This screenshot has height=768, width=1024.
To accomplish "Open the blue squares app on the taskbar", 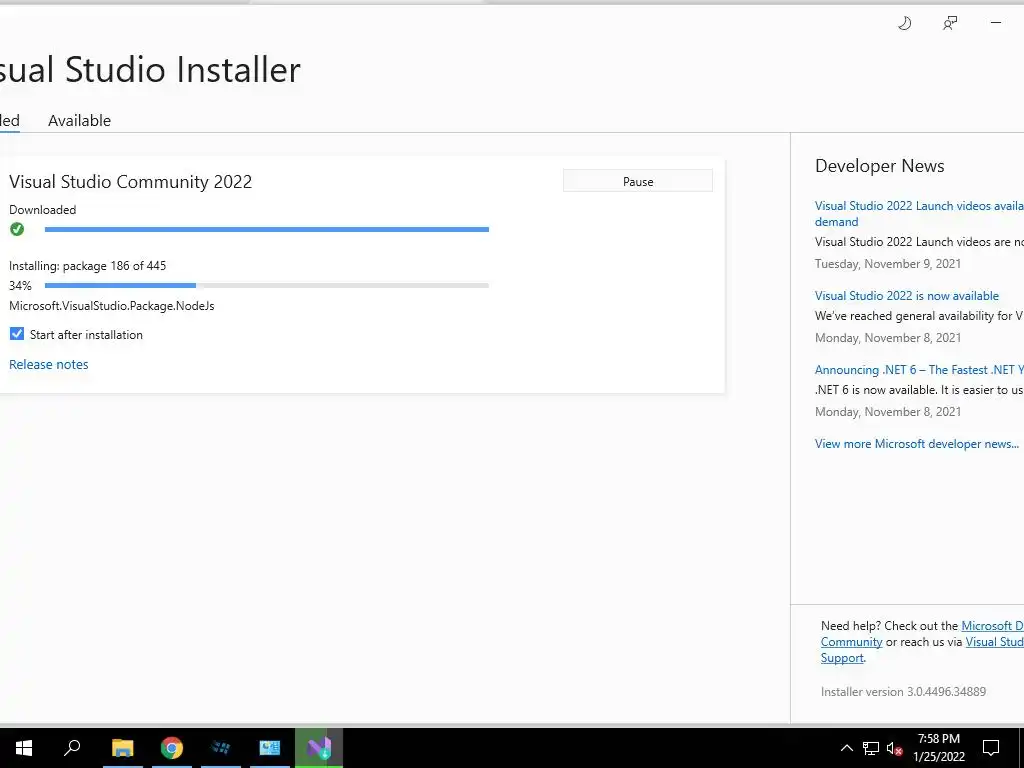I will click(221, 748).
